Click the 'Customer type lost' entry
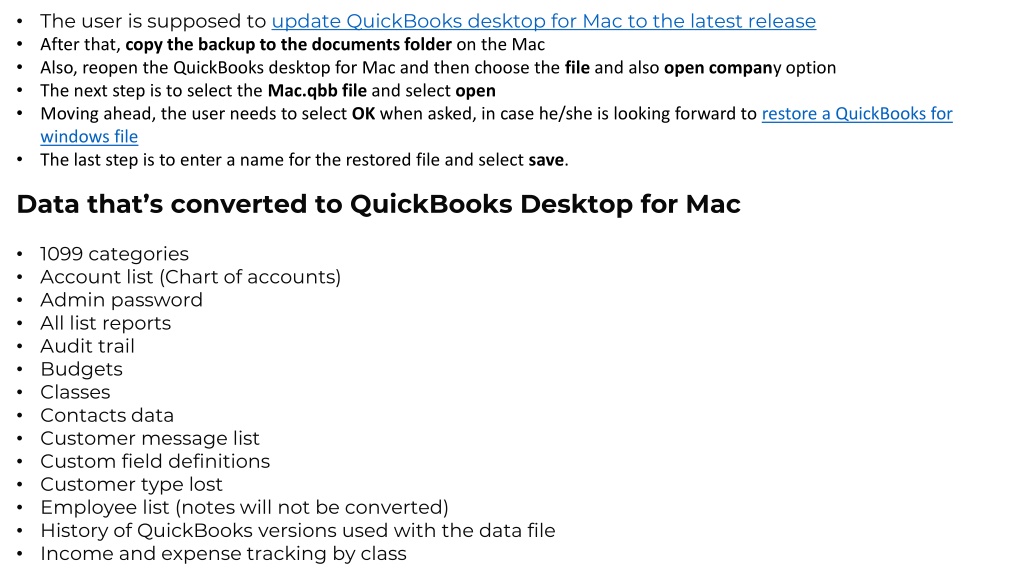 coord(131,485)
